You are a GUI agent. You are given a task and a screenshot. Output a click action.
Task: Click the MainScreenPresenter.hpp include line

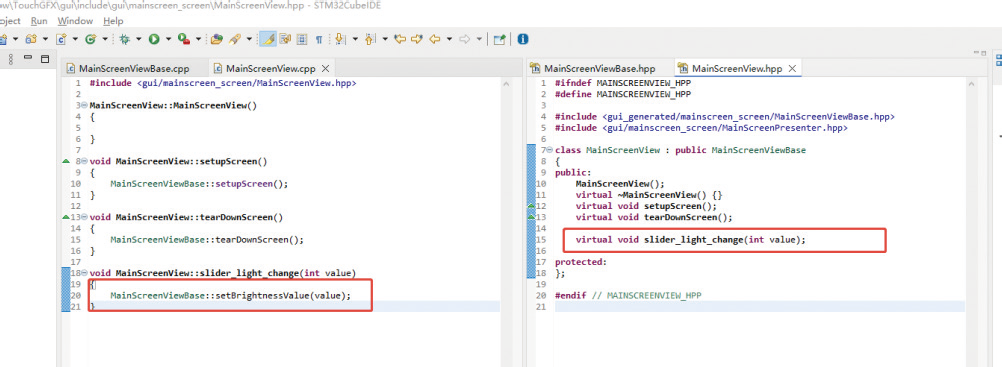tap(702, 128)
